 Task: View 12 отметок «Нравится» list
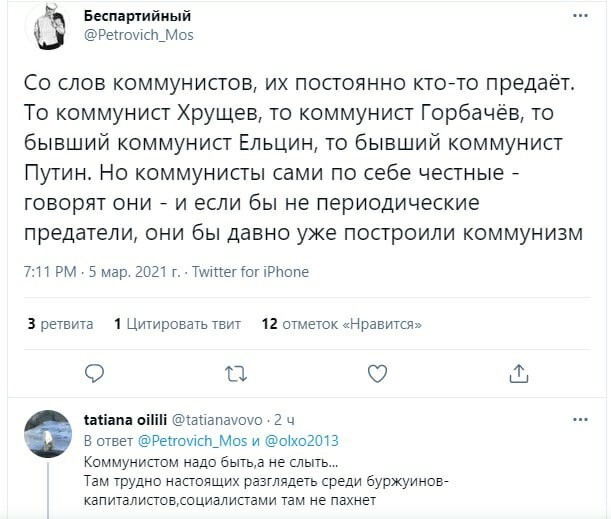(342, 324)
